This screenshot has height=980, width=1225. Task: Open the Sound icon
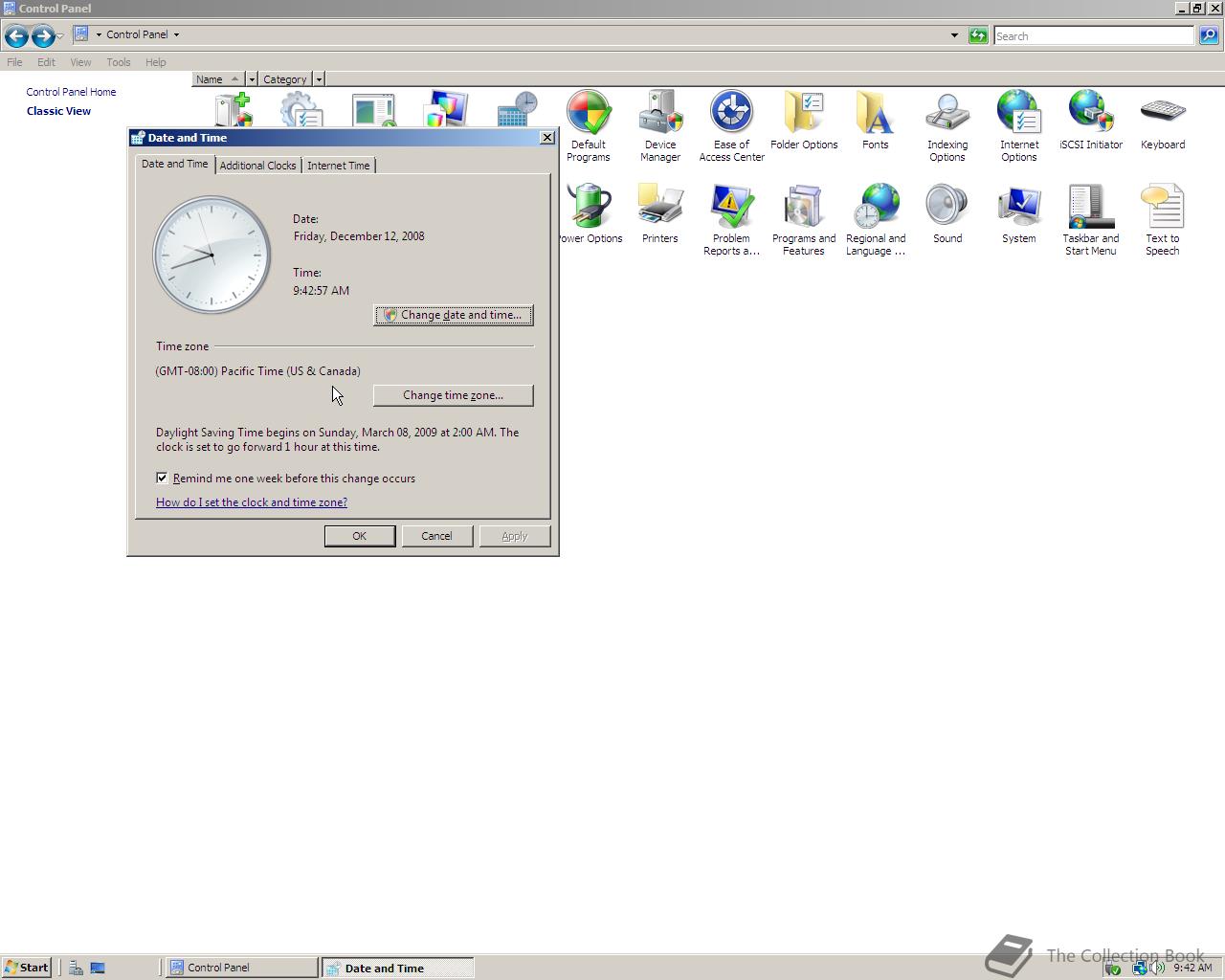tap(947, 213)
